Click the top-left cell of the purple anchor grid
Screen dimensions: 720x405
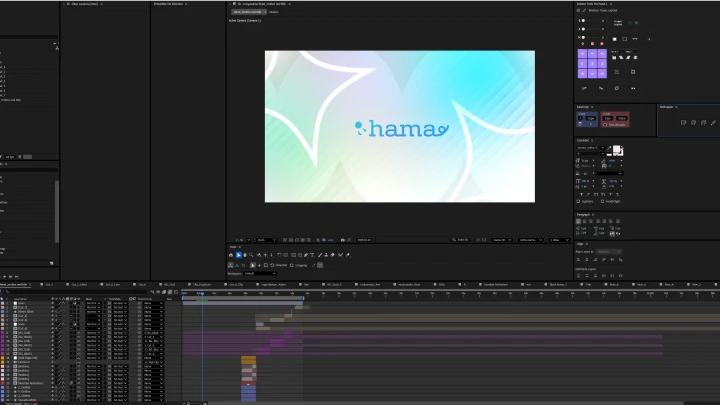tap(583, 54)
